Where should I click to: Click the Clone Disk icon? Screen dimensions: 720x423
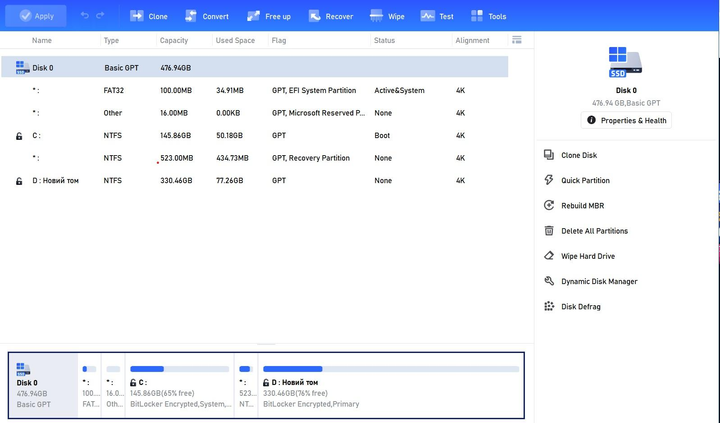(x=549, y=155)
